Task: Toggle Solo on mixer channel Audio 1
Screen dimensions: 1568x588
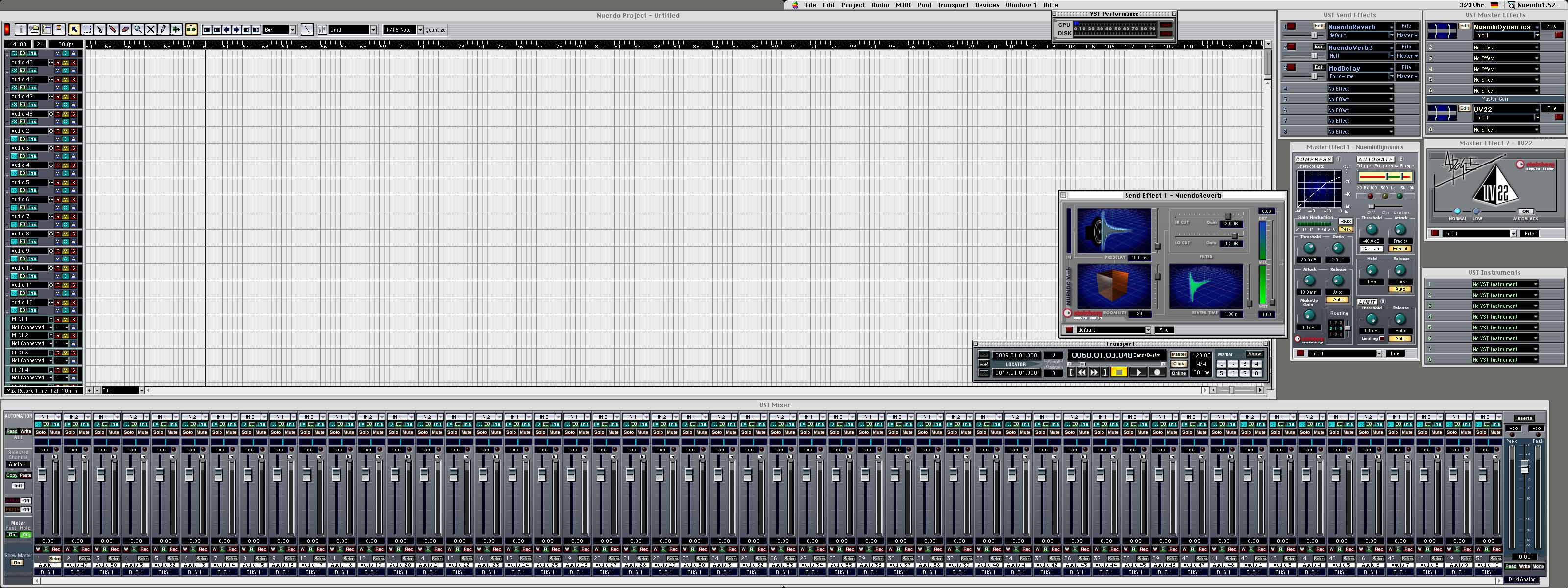Action: point(41,432)
